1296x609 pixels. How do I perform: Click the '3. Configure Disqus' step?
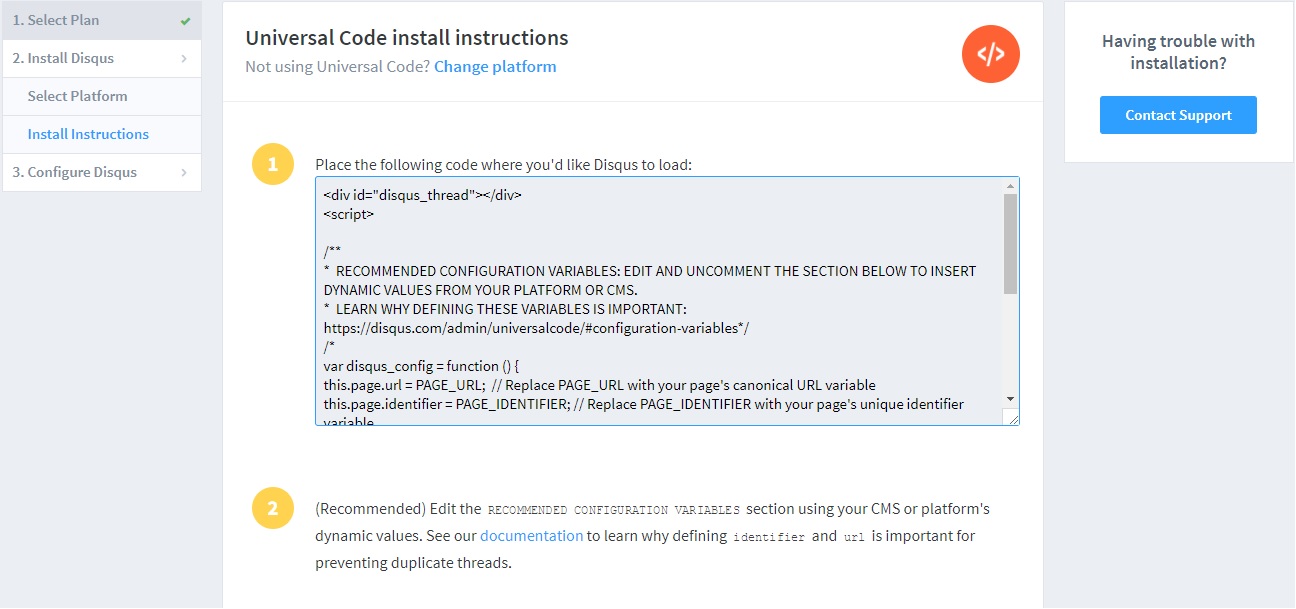coord(76,171)
